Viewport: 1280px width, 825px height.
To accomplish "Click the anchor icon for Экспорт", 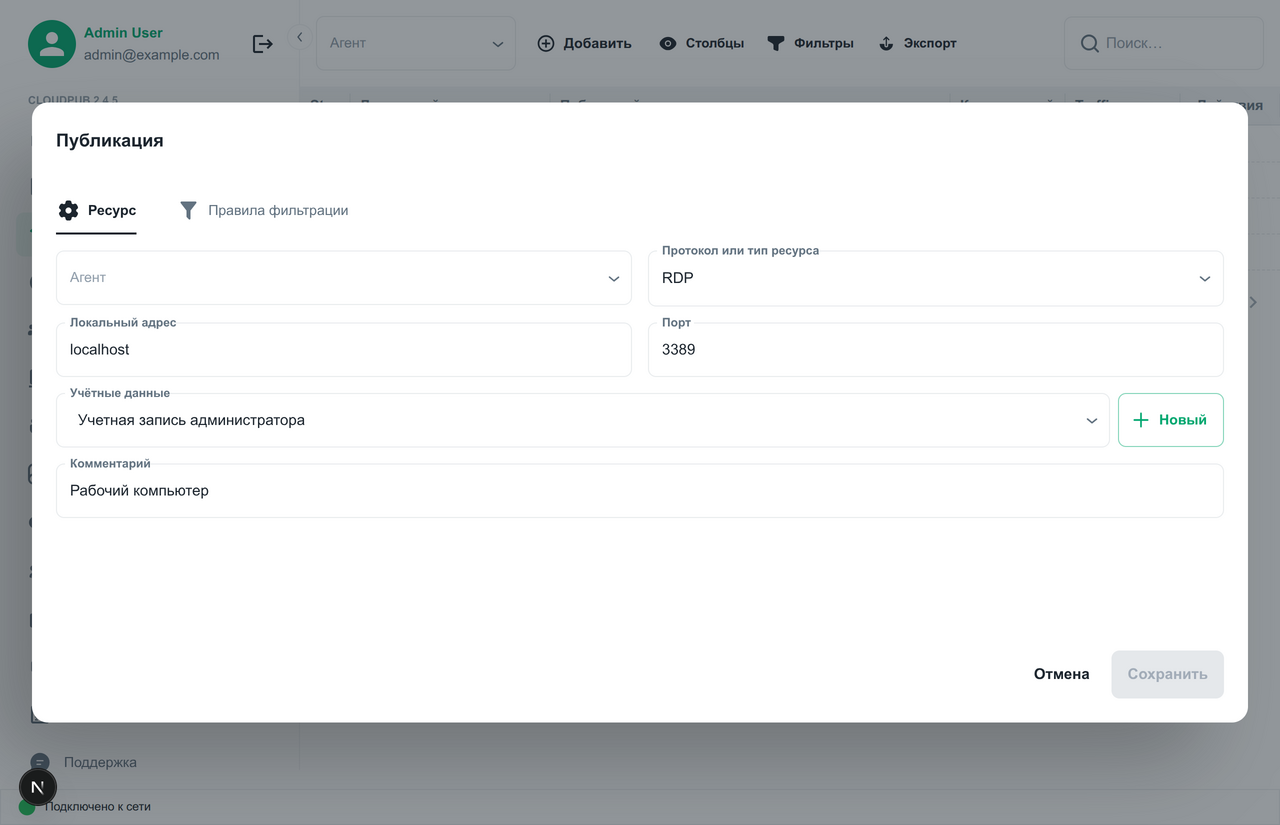I will 886,43.
